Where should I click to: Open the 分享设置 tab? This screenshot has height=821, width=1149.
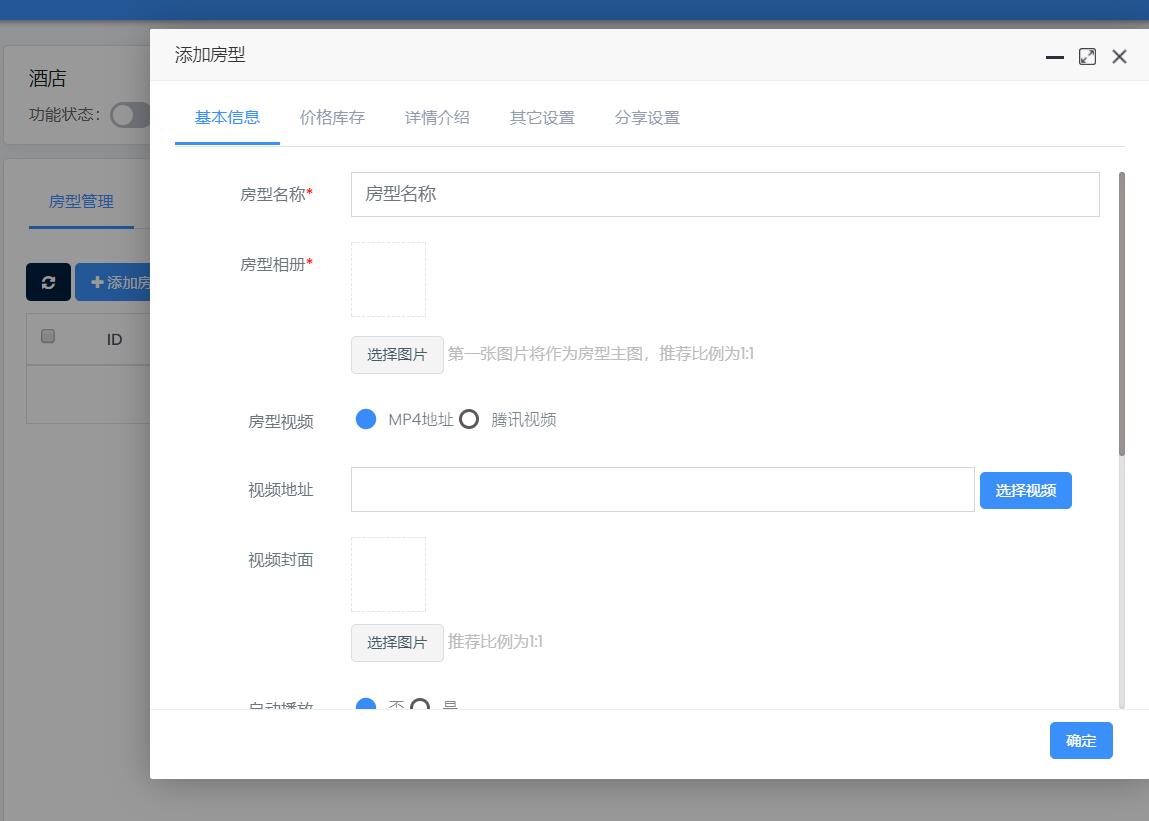pyautogui.click(x=647, y=117)
